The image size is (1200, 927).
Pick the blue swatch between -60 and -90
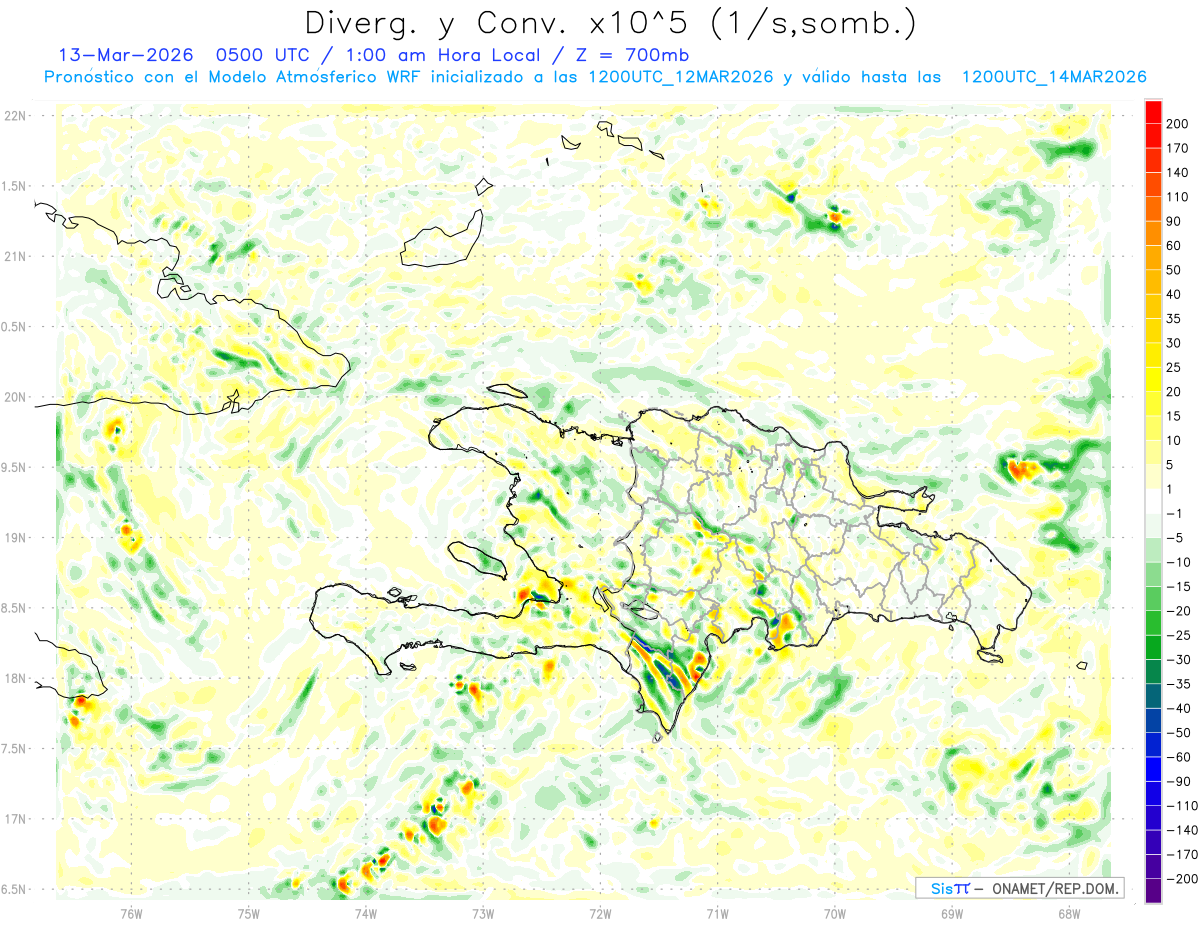[x=1153, y=769]
